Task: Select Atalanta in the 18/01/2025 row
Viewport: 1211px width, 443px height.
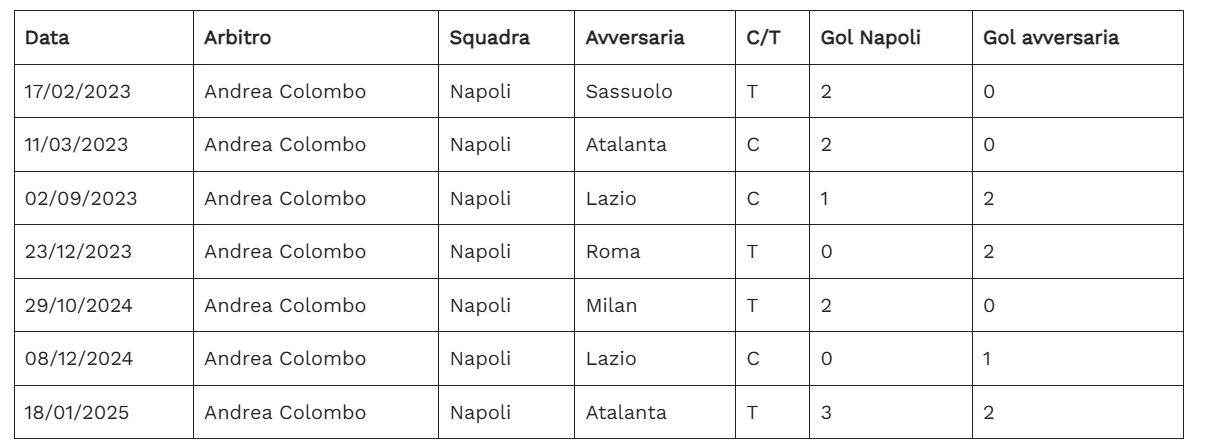Action: (x=626, y=412)
